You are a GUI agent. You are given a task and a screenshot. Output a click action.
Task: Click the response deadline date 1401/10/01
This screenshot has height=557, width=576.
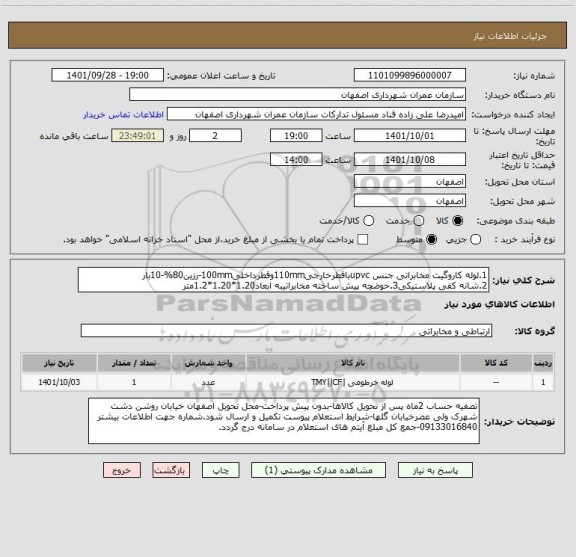(x=410, y=136)
